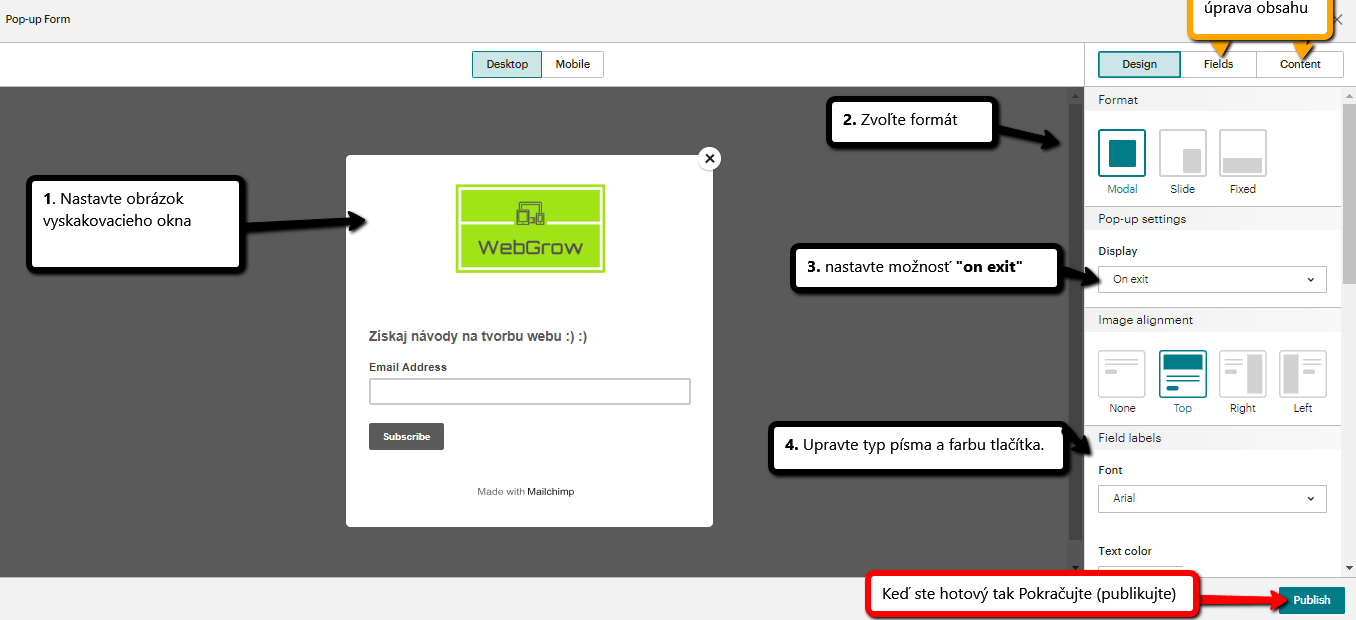Switch preview to Mobile
The image size is (1356, 620).
tap(573, 64)
